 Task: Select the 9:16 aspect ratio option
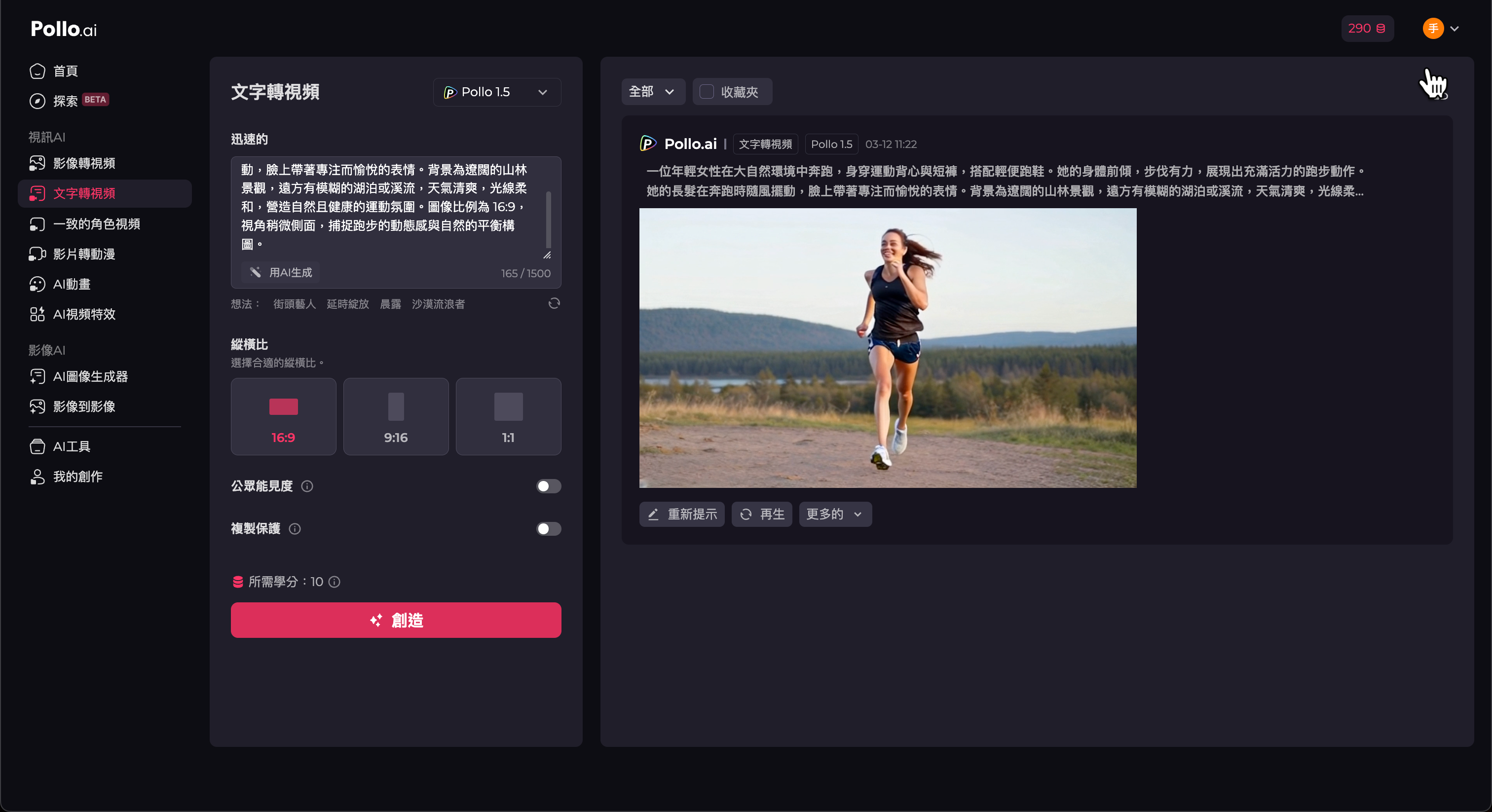396,416
